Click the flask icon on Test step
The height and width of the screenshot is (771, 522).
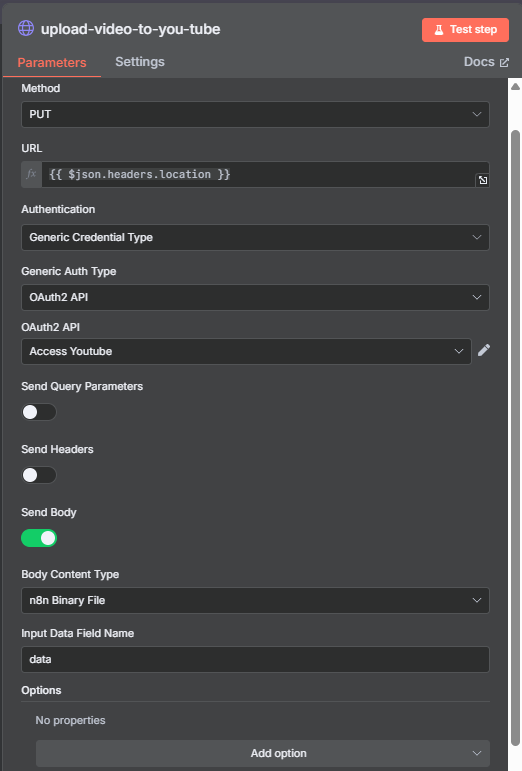[x=438, y=30]
